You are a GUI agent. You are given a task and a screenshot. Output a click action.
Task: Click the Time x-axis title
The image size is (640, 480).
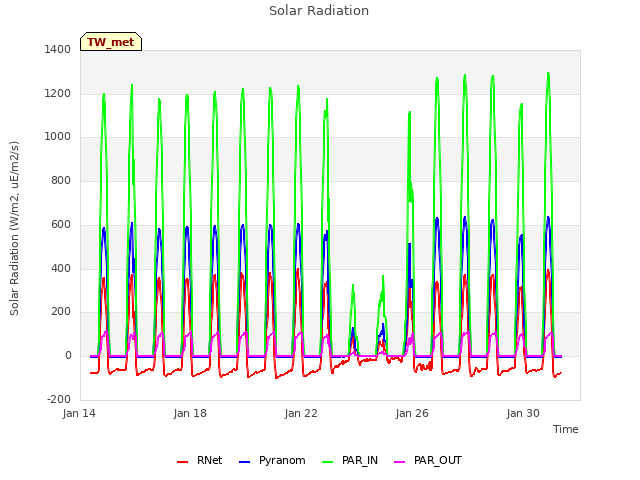[x=566, y=429]
